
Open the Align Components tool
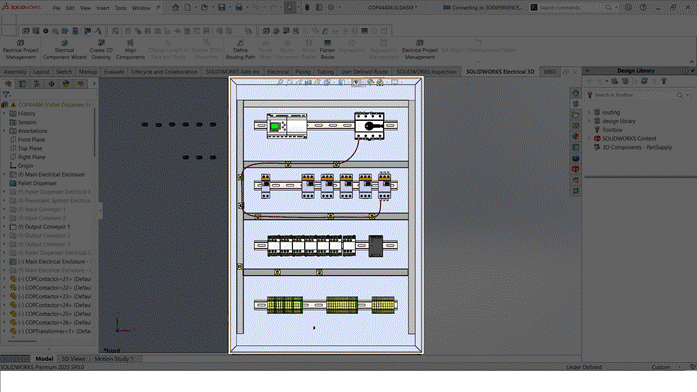pos(130,49)
